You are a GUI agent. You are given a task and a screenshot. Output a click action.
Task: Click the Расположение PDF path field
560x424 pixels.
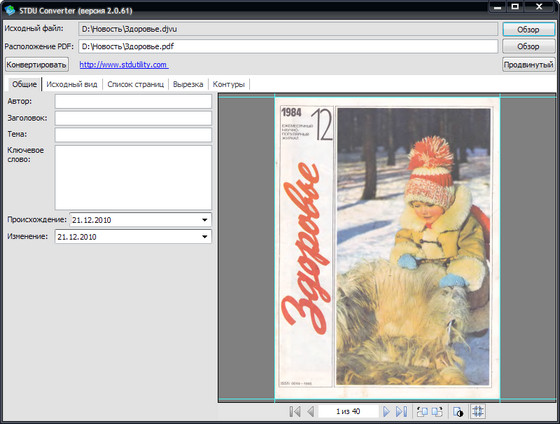point(288,46)
